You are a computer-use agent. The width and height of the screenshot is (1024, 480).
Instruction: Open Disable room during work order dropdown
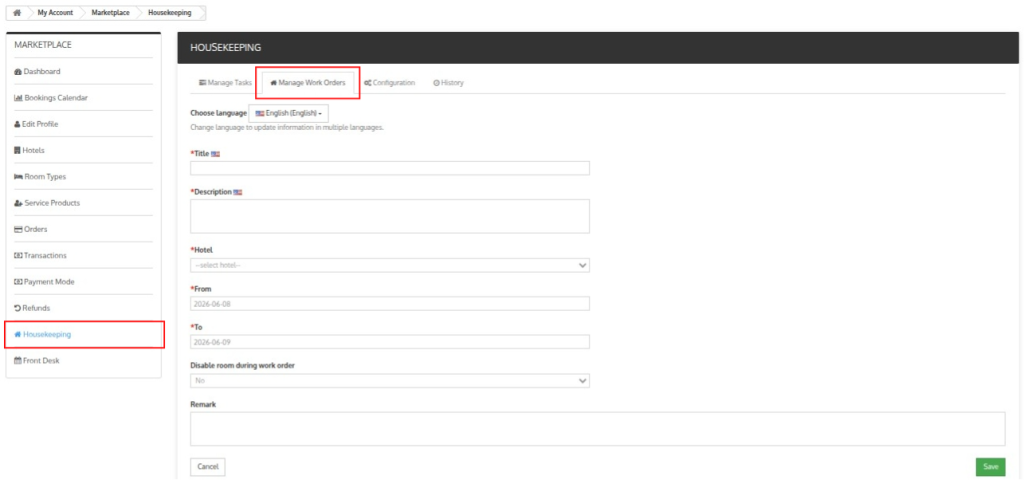pyautogui.click(x=390, y=381)
